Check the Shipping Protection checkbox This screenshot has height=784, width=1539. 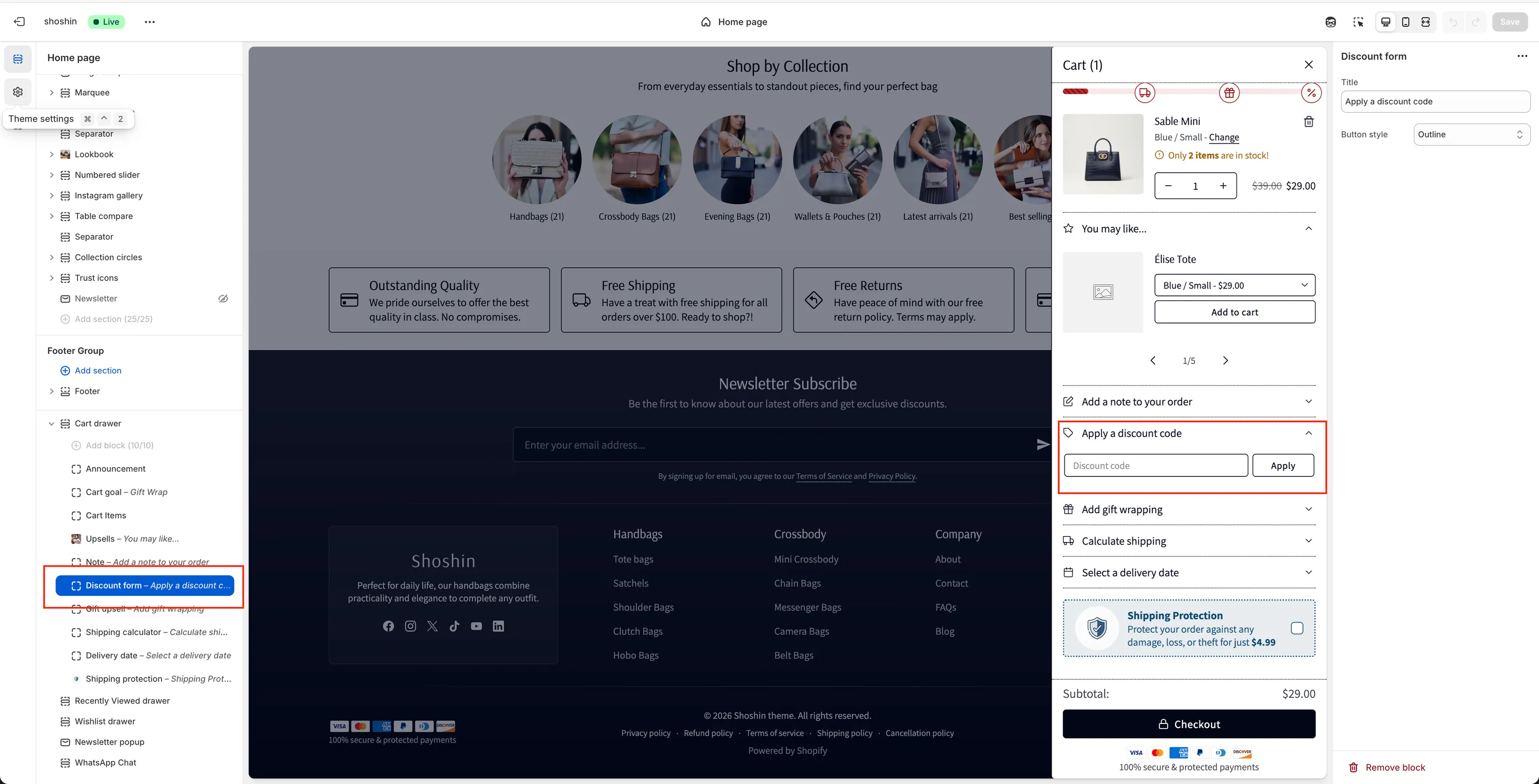[1296, 628]
